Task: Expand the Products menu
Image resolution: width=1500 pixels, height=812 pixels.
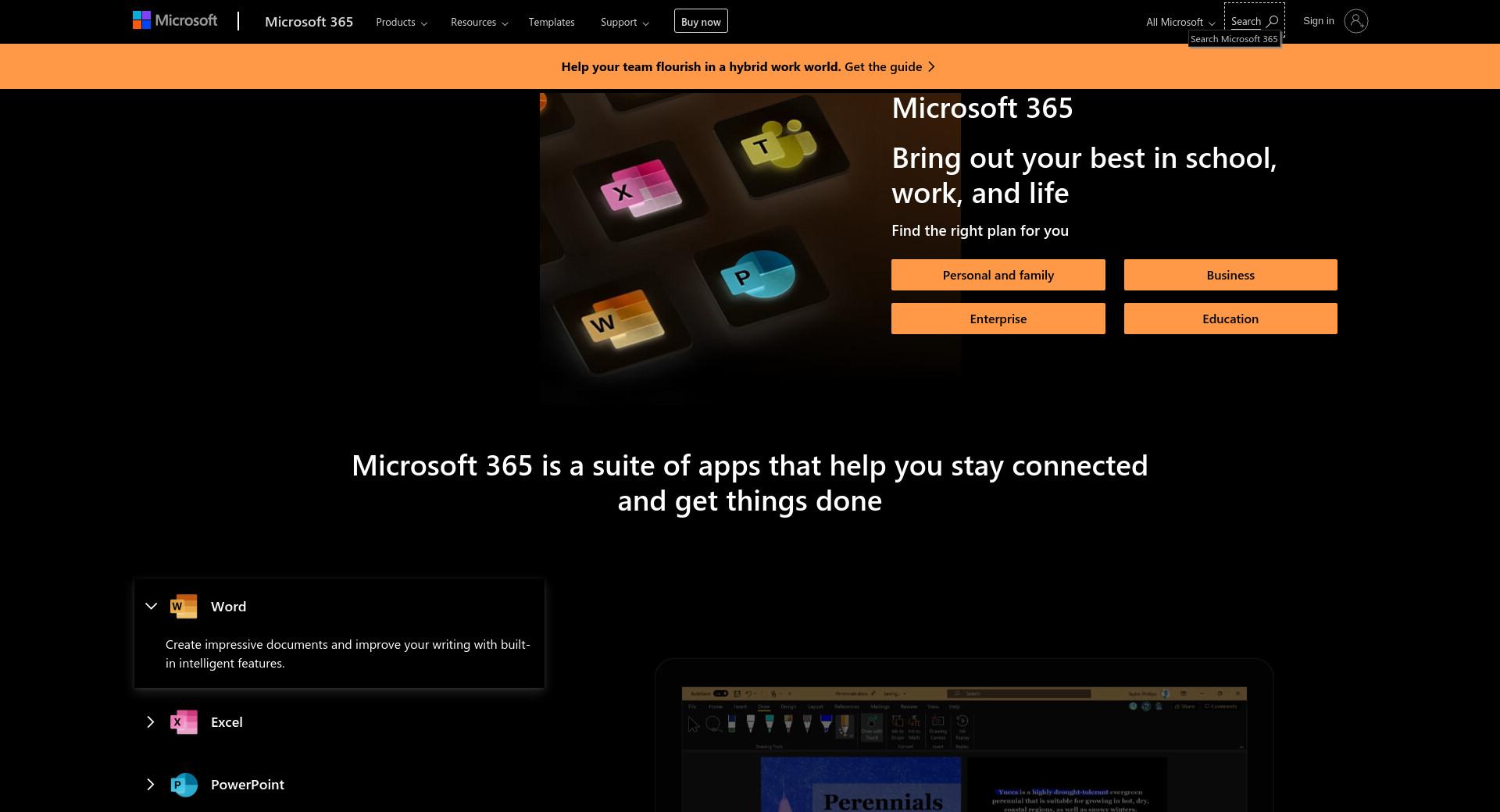Action: (402, 22)
